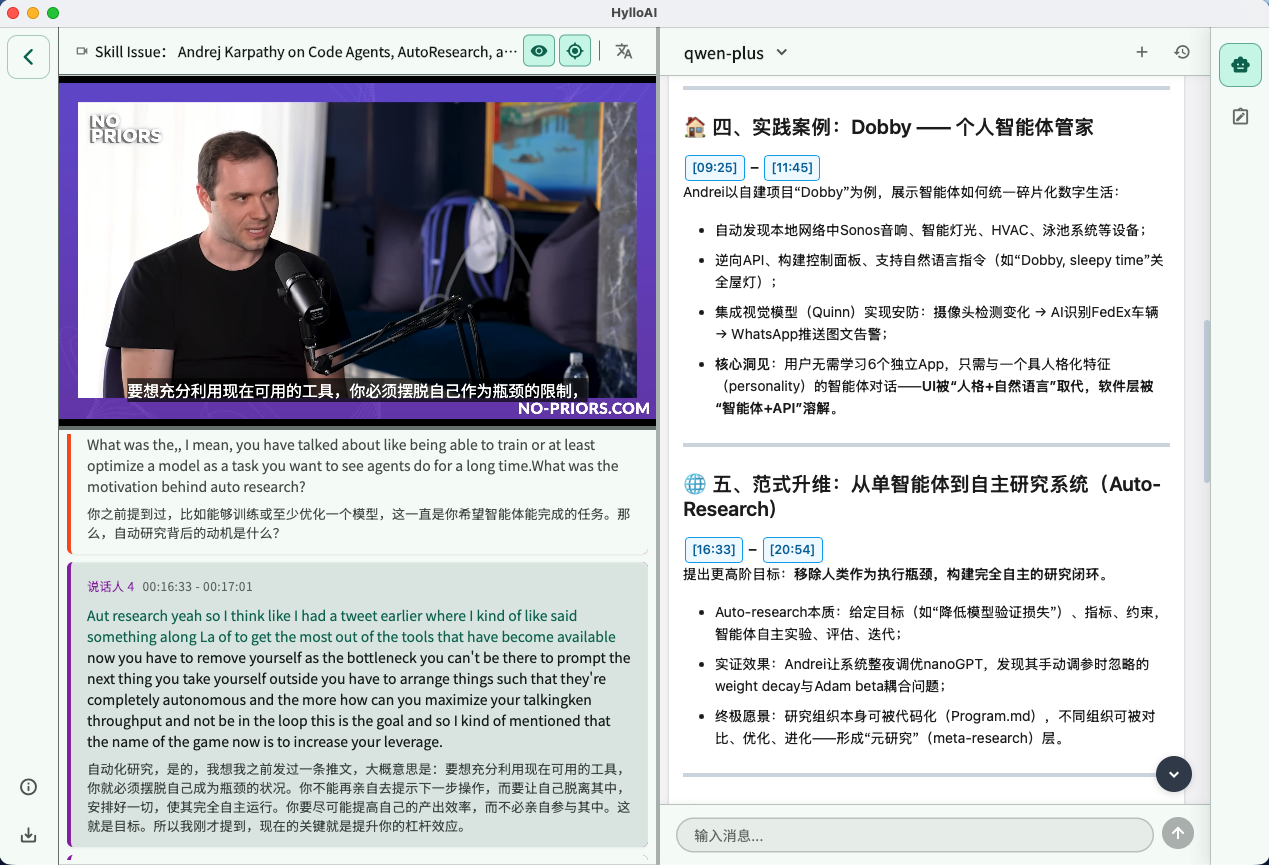Viewport: 1269px width, 865px height.
Task: Click the heading 五、范式升维
Action: pos(921,496)
